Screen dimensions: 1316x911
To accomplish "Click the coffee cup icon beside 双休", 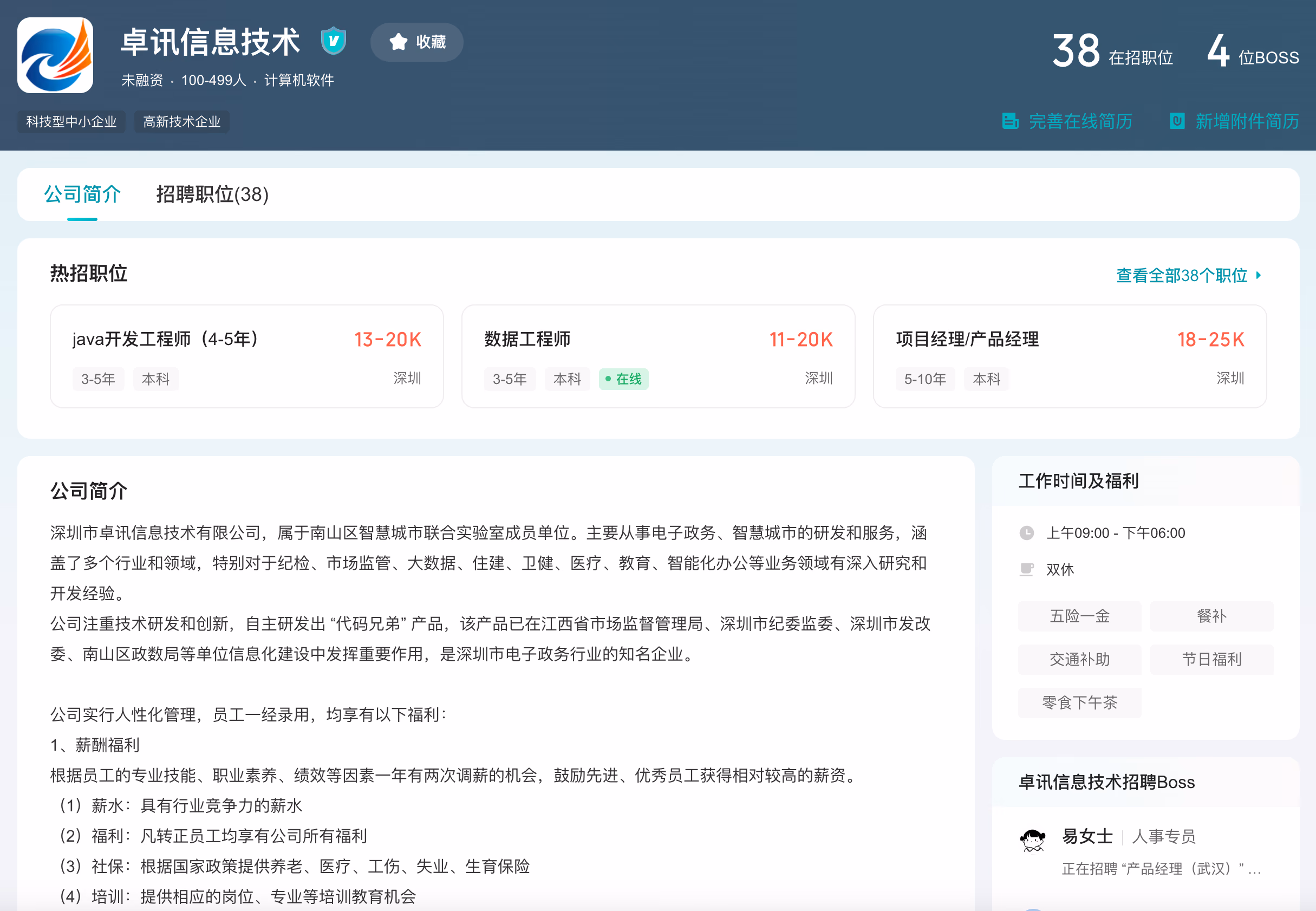I will coord(1026,569).
